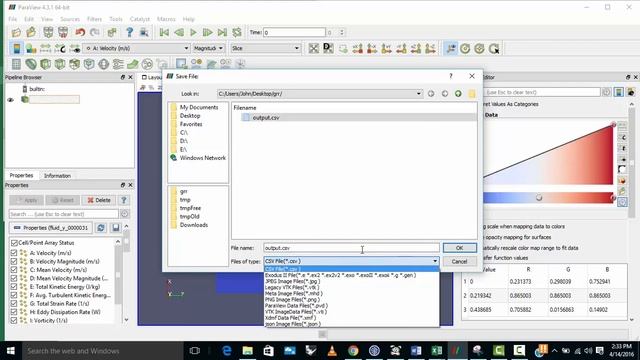640x360 pixels.
Task: Uncheck A: Velocity (m/s) array
Action: point(14,253)
